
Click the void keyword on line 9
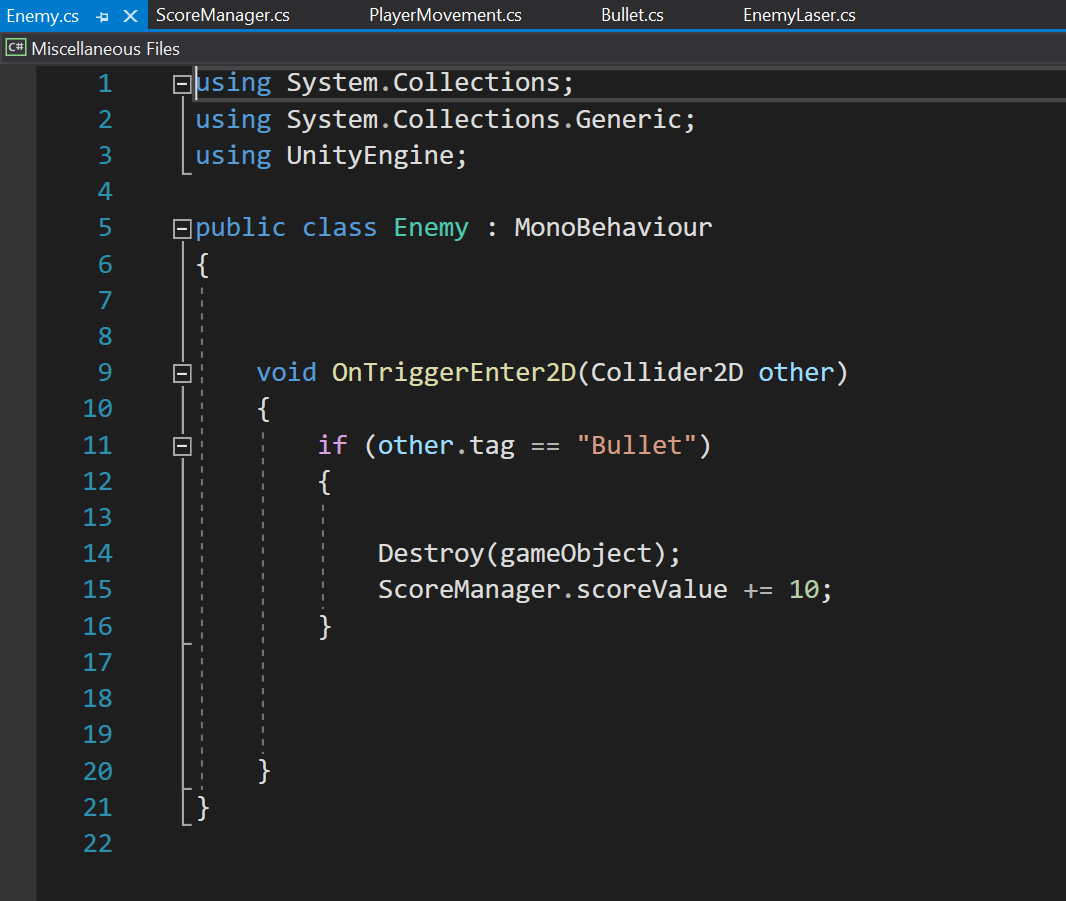tap(286, 373)
